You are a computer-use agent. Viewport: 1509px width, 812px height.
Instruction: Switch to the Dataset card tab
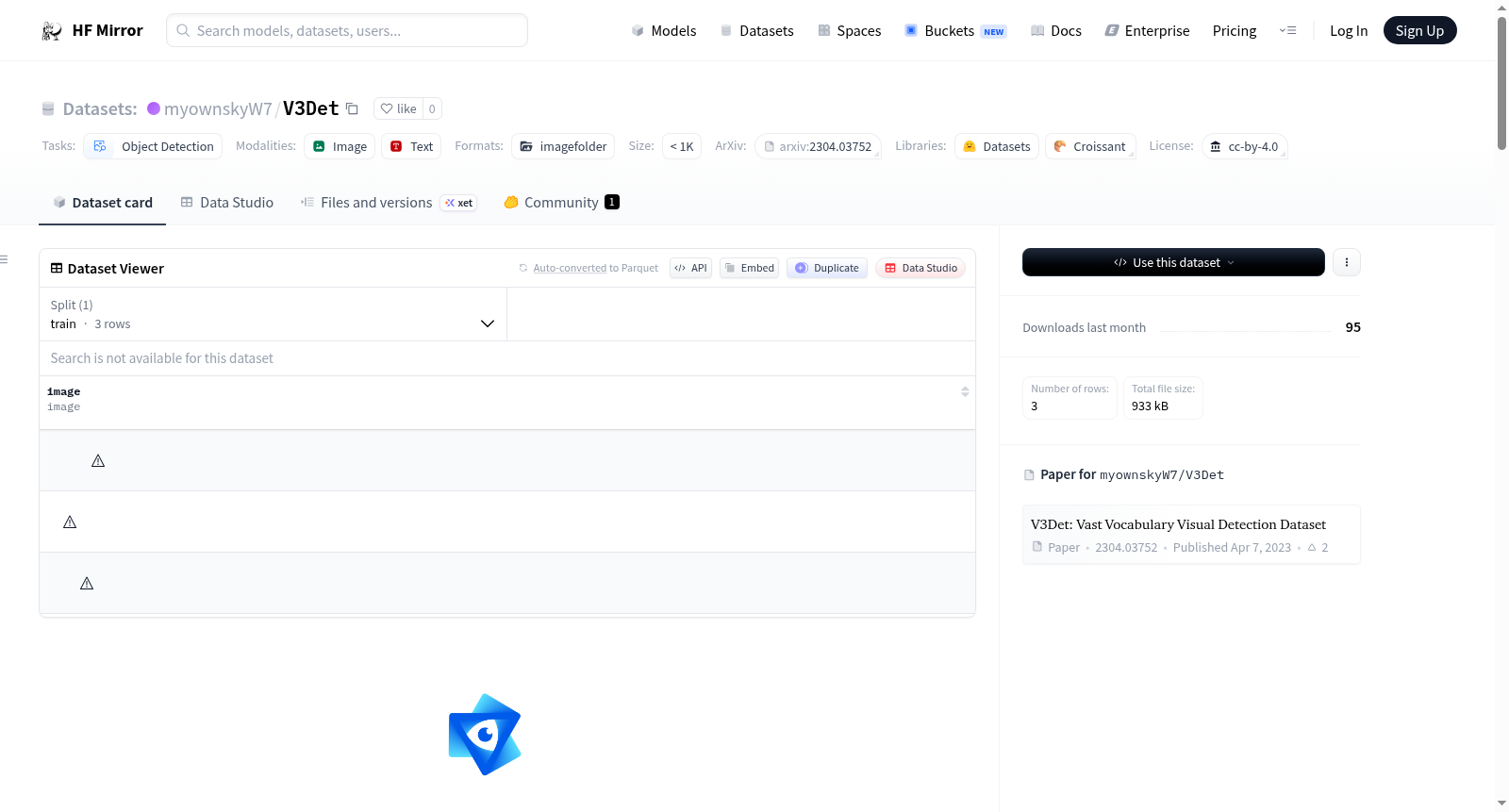pyautogui.click(x=102, y=203)
